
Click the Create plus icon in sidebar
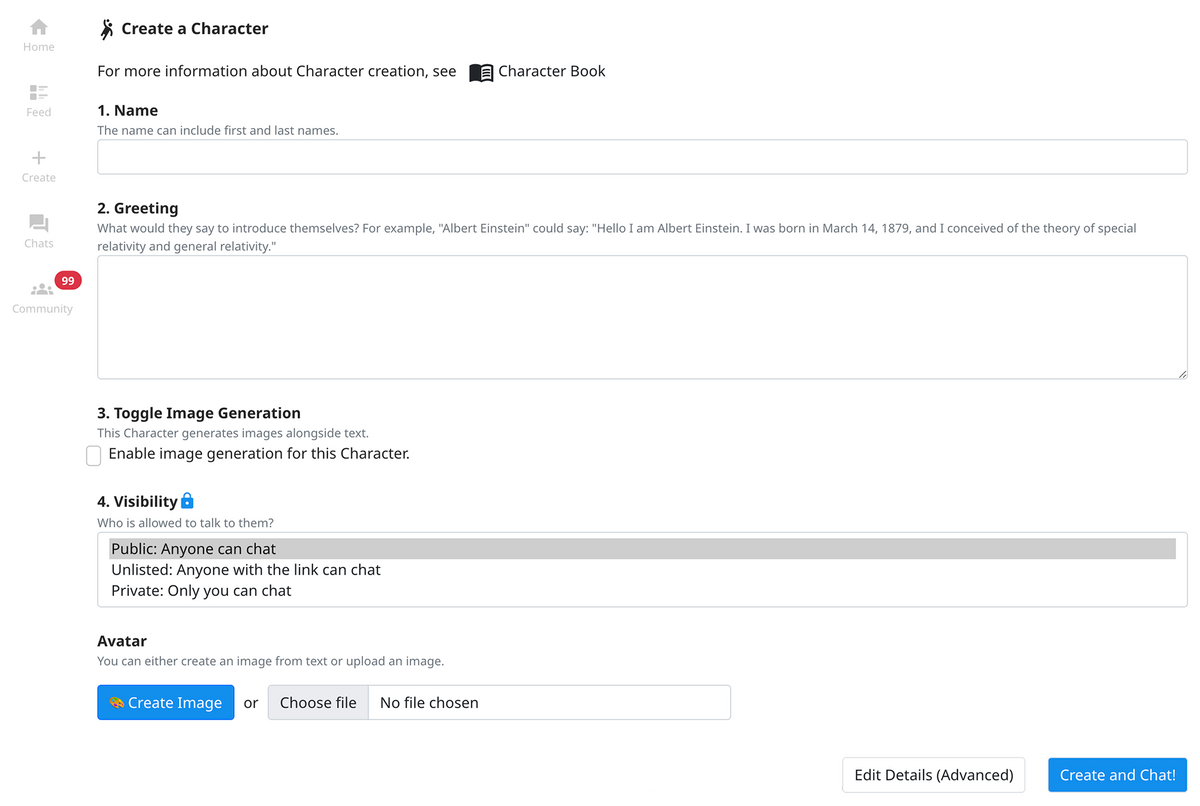coord(39,158)
